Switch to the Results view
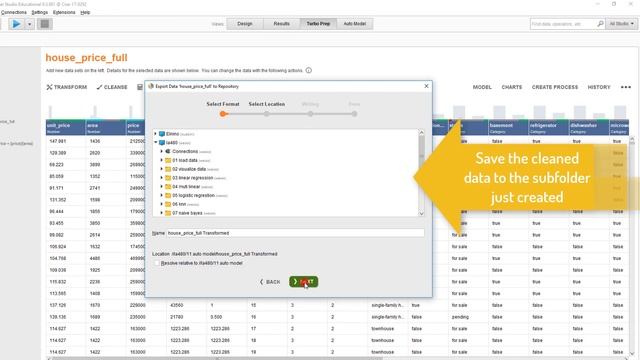 coord(281,24)
